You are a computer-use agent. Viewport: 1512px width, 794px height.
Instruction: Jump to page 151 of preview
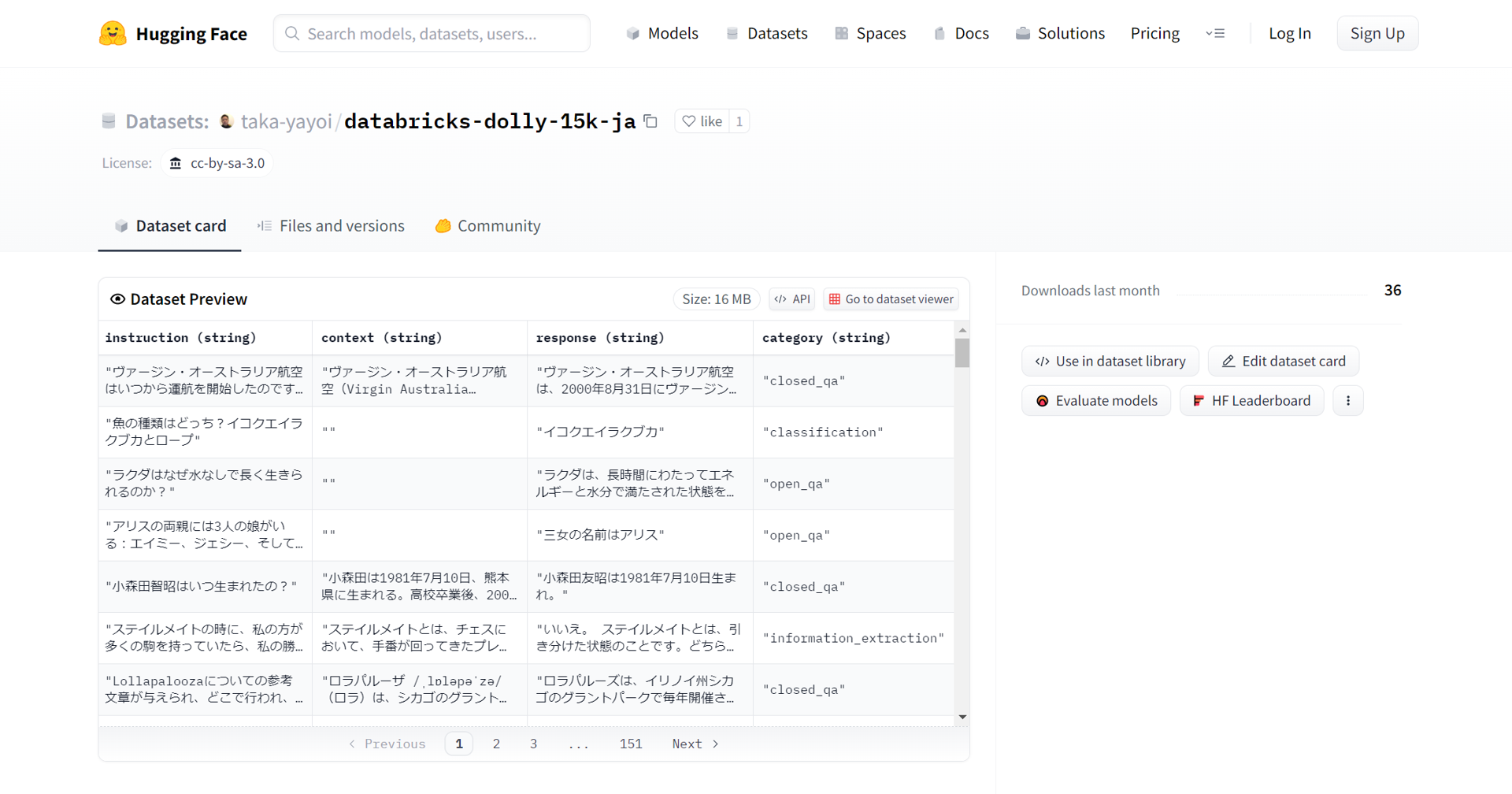pyautogui.click(x=631, y=744)
